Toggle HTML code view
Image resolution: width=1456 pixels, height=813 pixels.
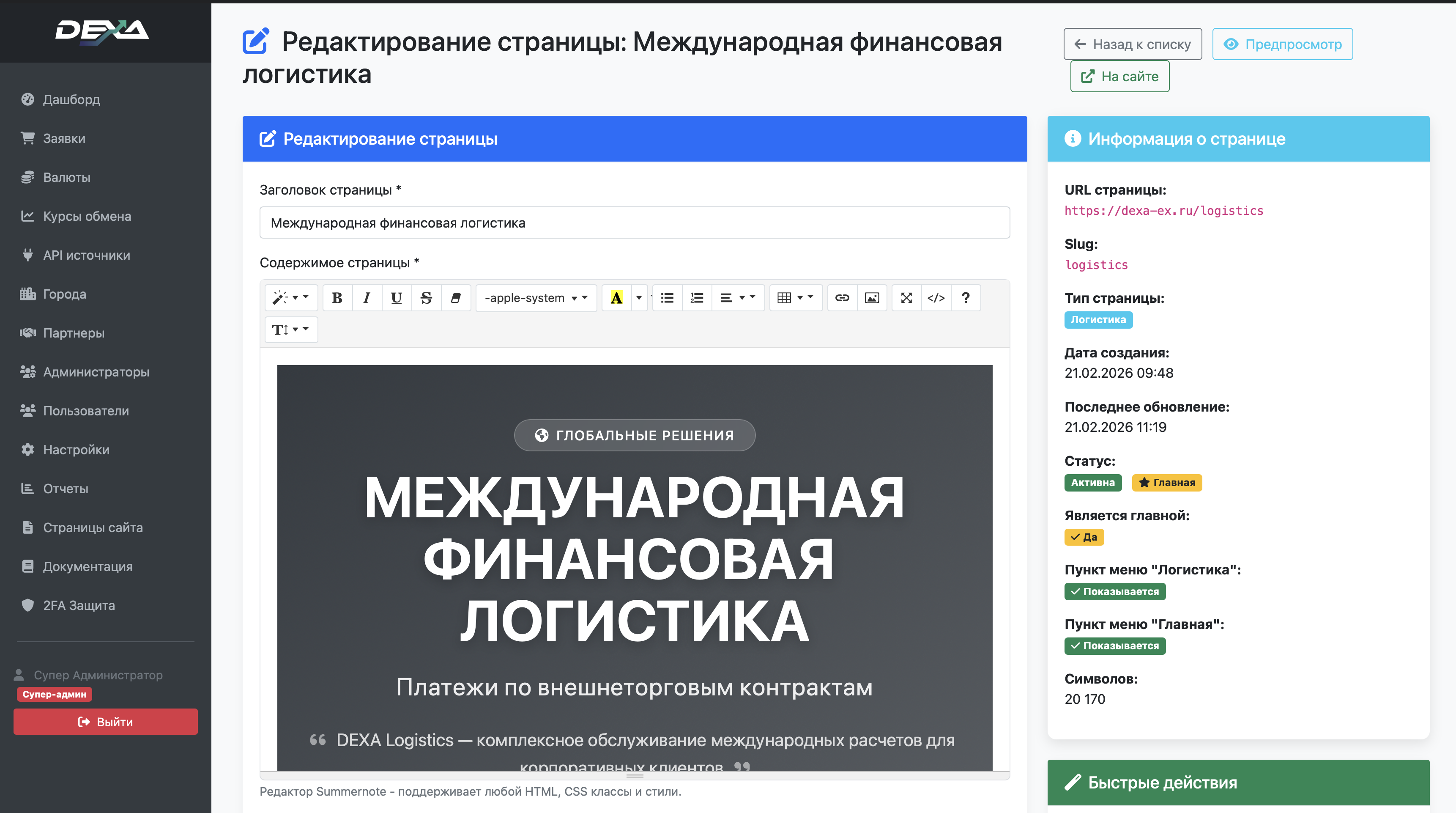pos(936,298)
